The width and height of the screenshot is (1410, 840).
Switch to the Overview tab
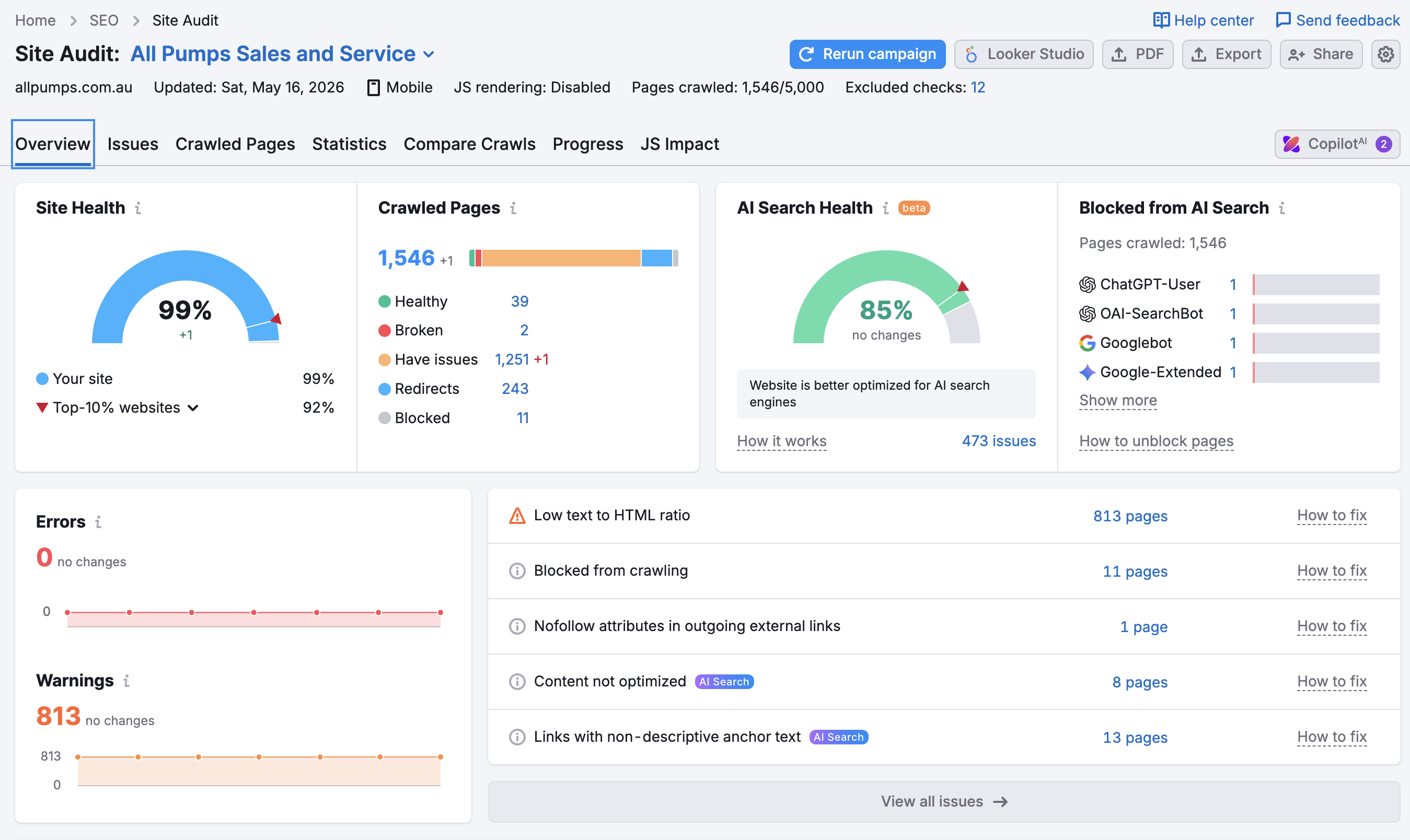(53, 144)
